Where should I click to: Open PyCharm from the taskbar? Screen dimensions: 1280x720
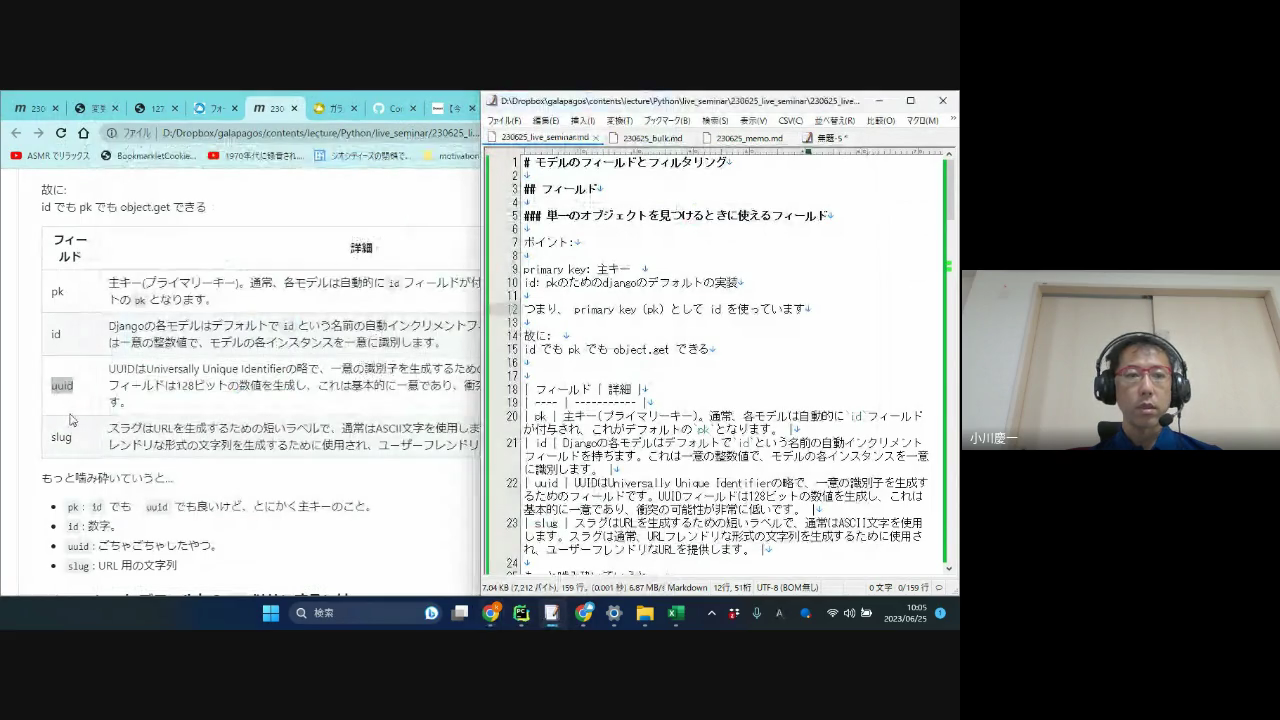[x=521, y=613]
